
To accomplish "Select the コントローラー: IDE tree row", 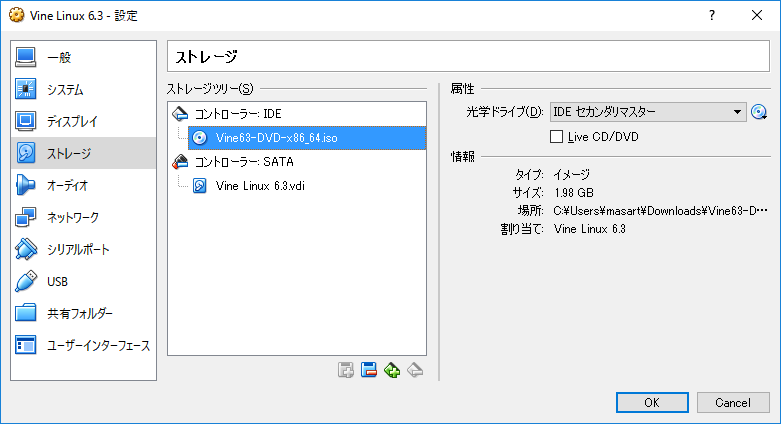I will tap(297, 114).
